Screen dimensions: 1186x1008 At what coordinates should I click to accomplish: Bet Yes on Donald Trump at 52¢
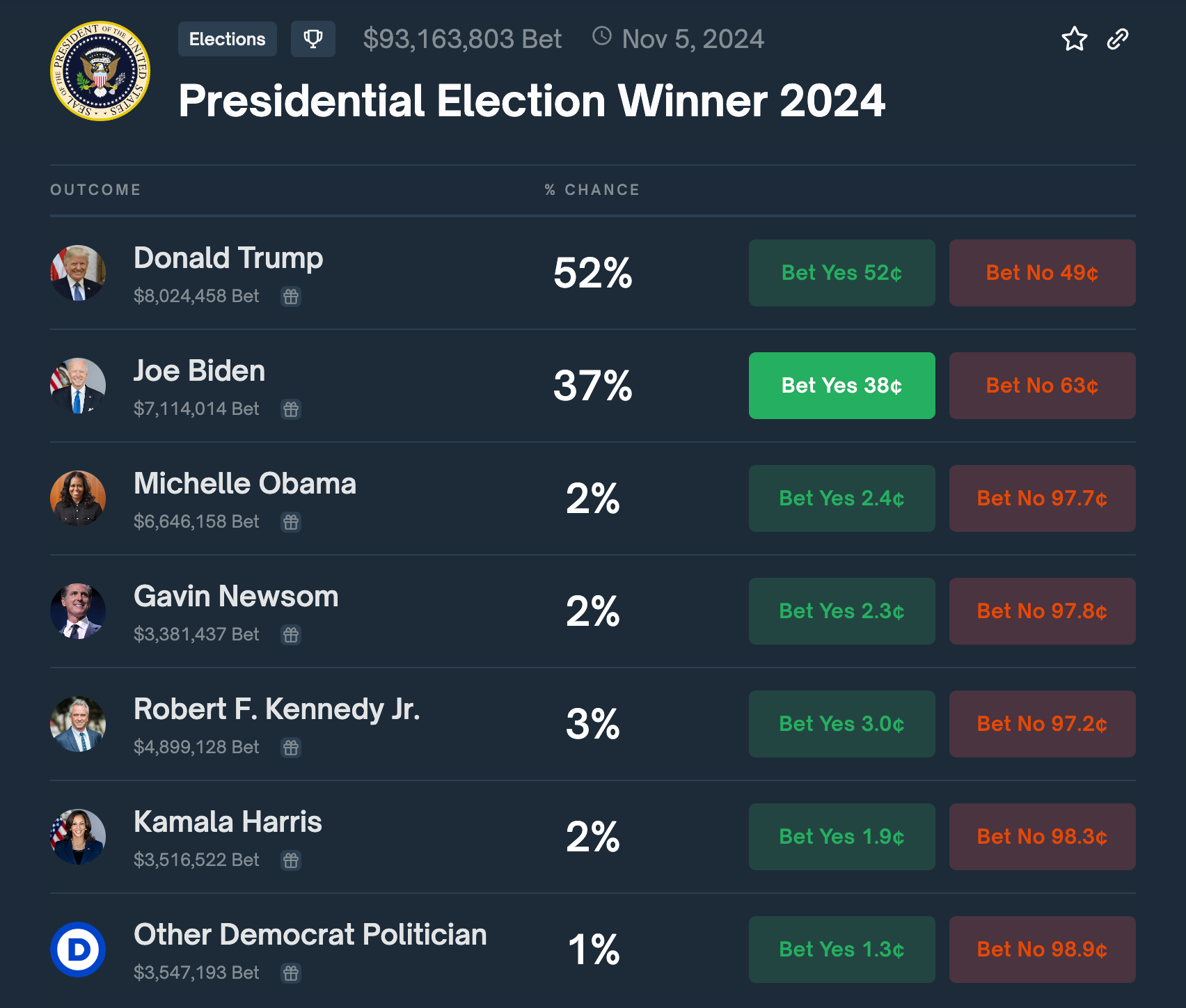841,273
